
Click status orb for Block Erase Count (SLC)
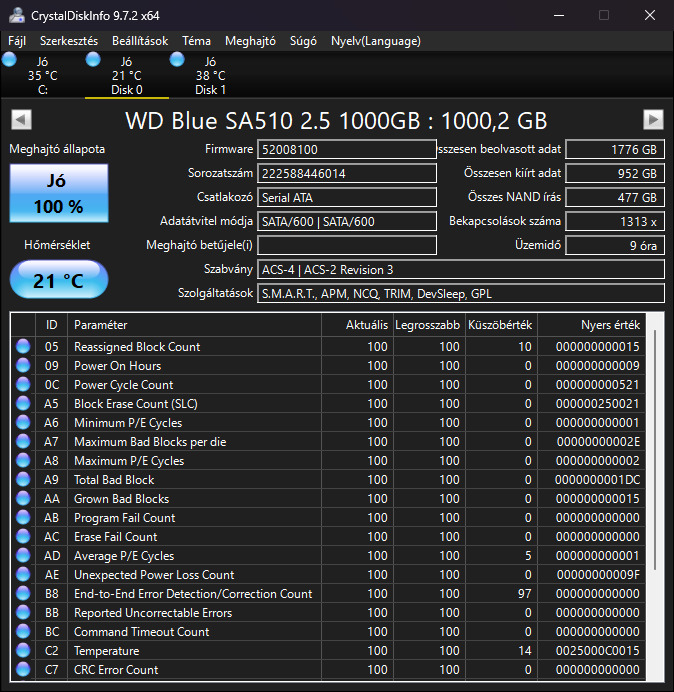pyautogui.click(x=23, y=403)
